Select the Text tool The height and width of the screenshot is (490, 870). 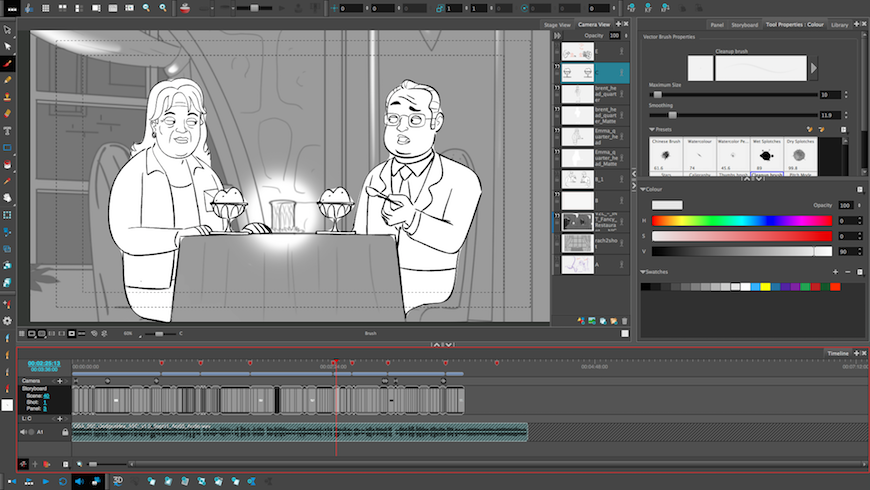point(7,131)
